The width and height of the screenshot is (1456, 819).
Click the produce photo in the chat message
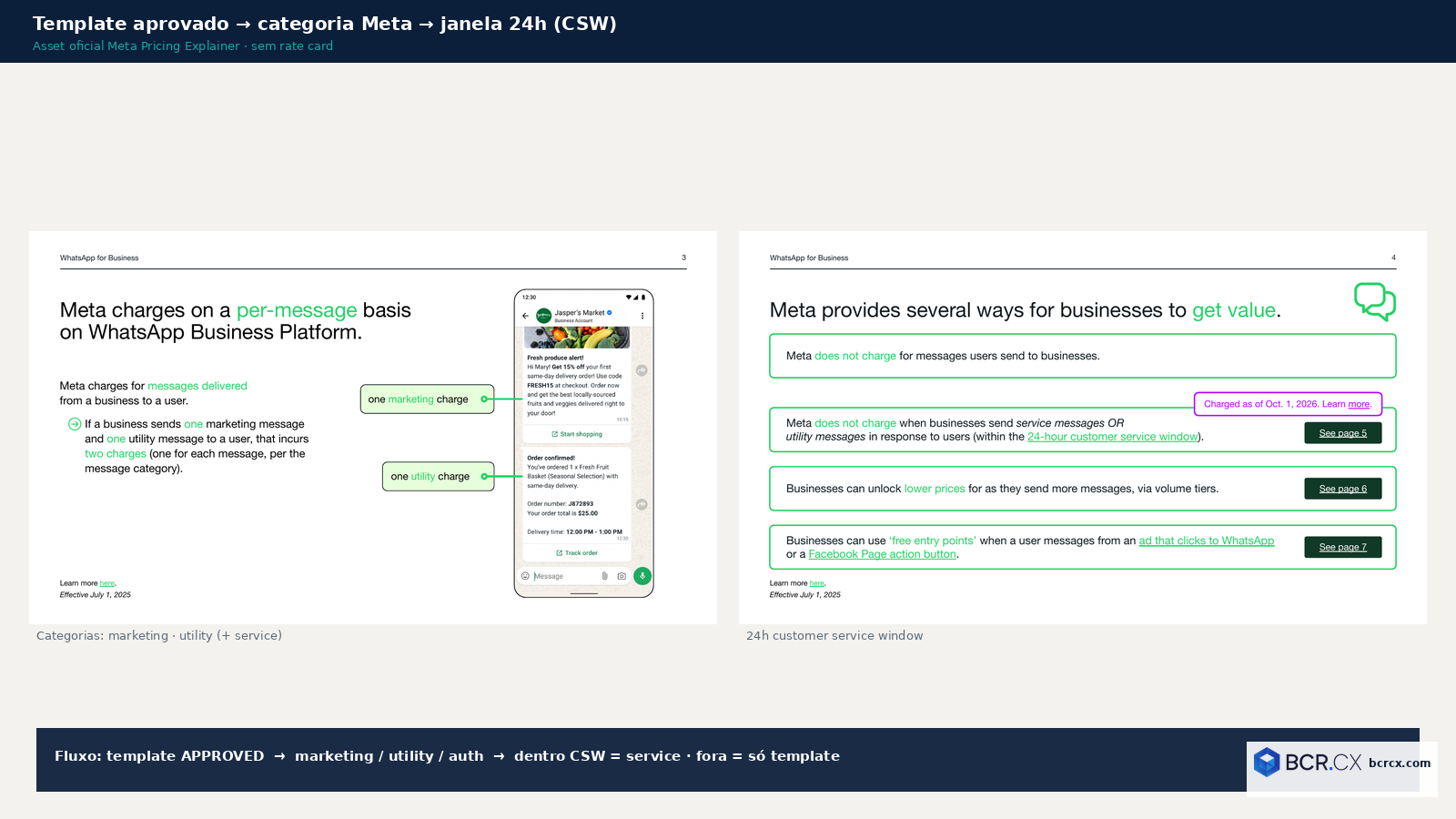pos(577,338)
